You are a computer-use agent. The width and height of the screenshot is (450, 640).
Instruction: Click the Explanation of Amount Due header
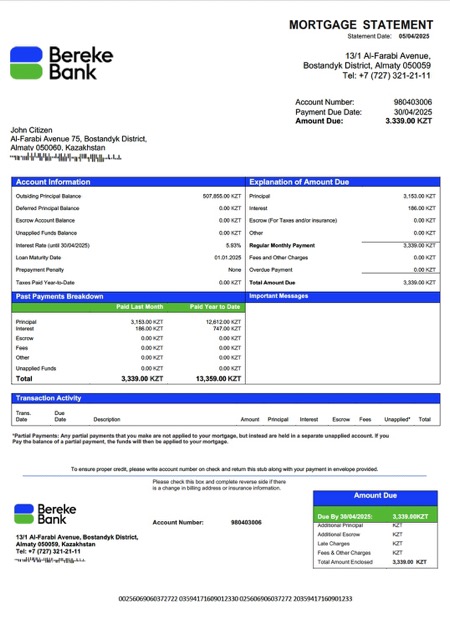click(343, 182)
